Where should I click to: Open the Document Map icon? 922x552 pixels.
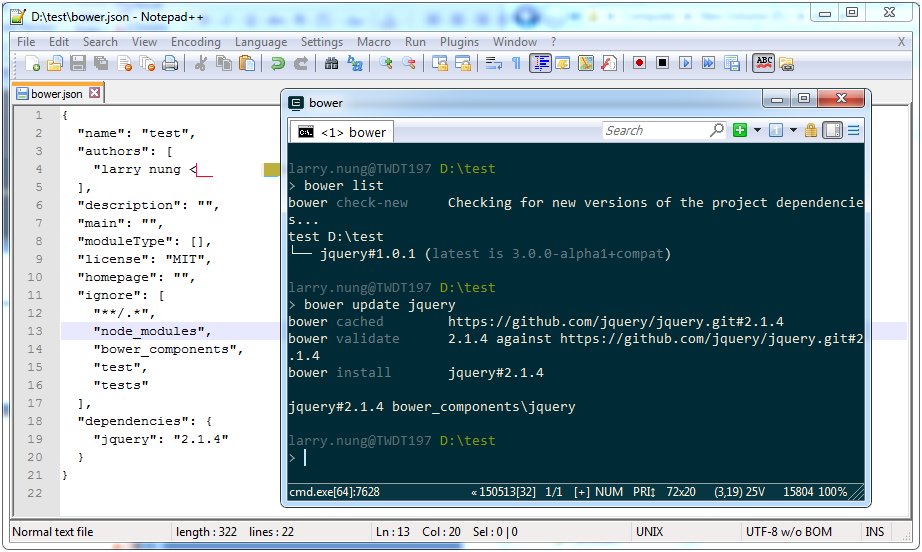click(x=586, y=63)
